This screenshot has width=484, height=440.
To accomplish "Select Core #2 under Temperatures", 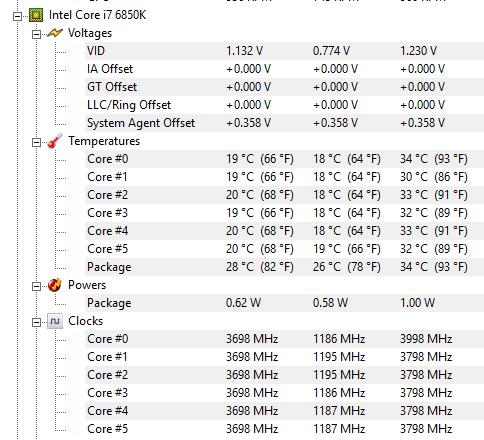I will click(284, 195).
